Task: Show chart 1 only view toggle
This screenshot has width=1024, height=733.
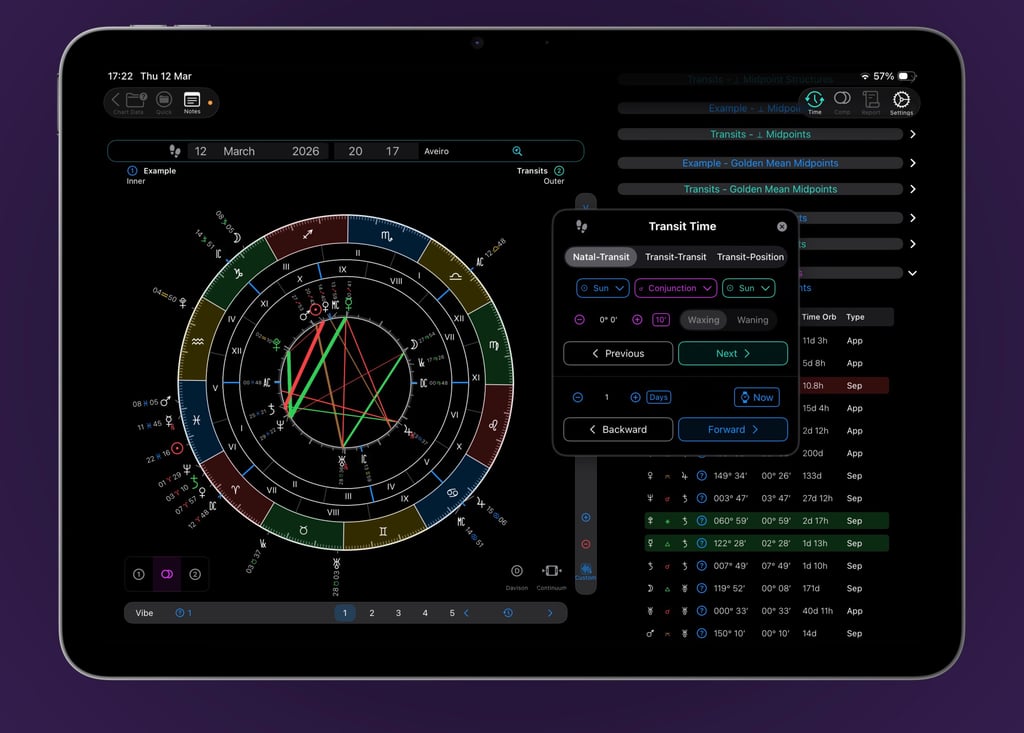Action: tap(138, 574)
